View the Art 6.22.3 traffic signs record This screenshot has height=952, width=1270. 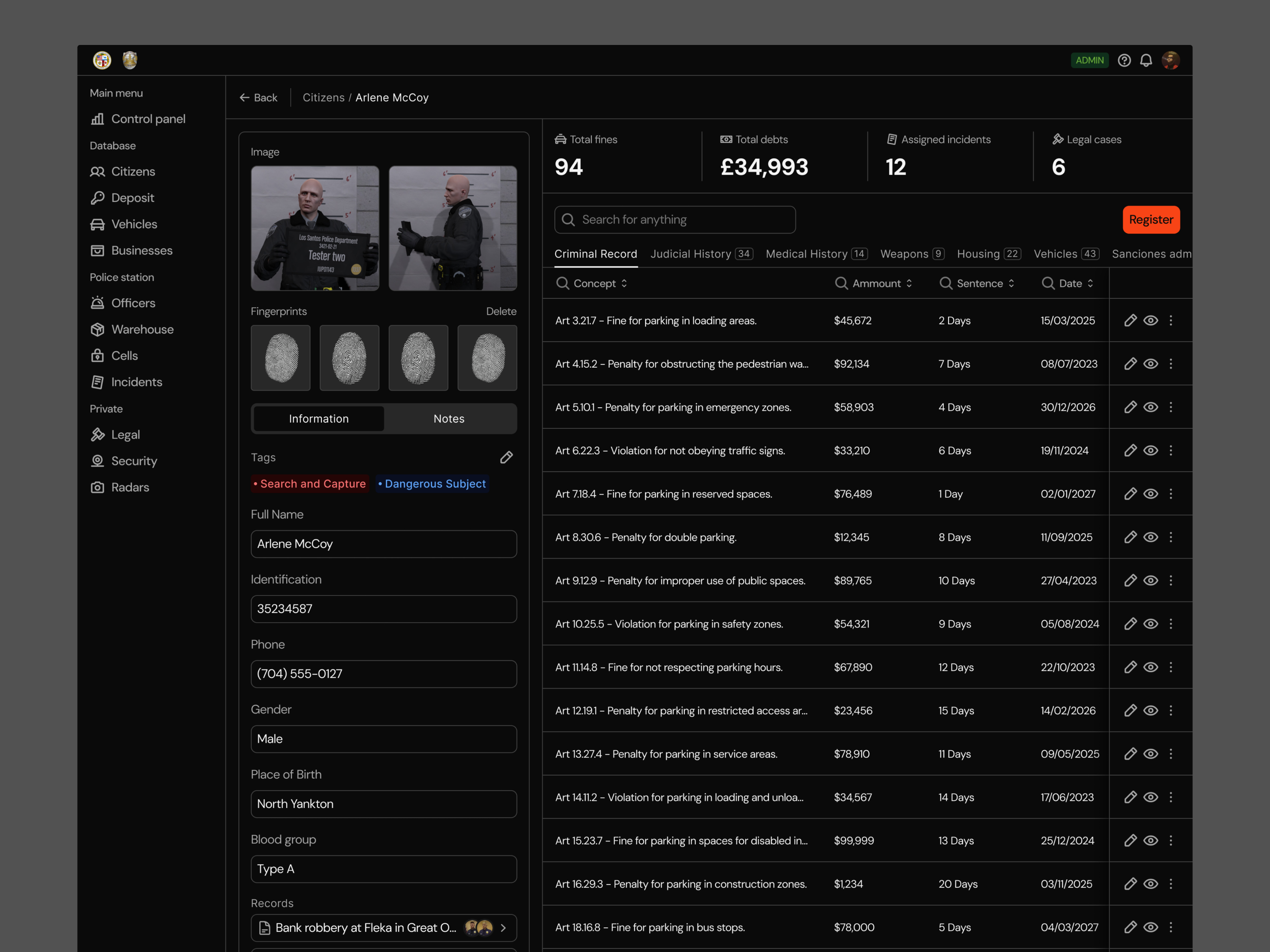pos(1150,450)
